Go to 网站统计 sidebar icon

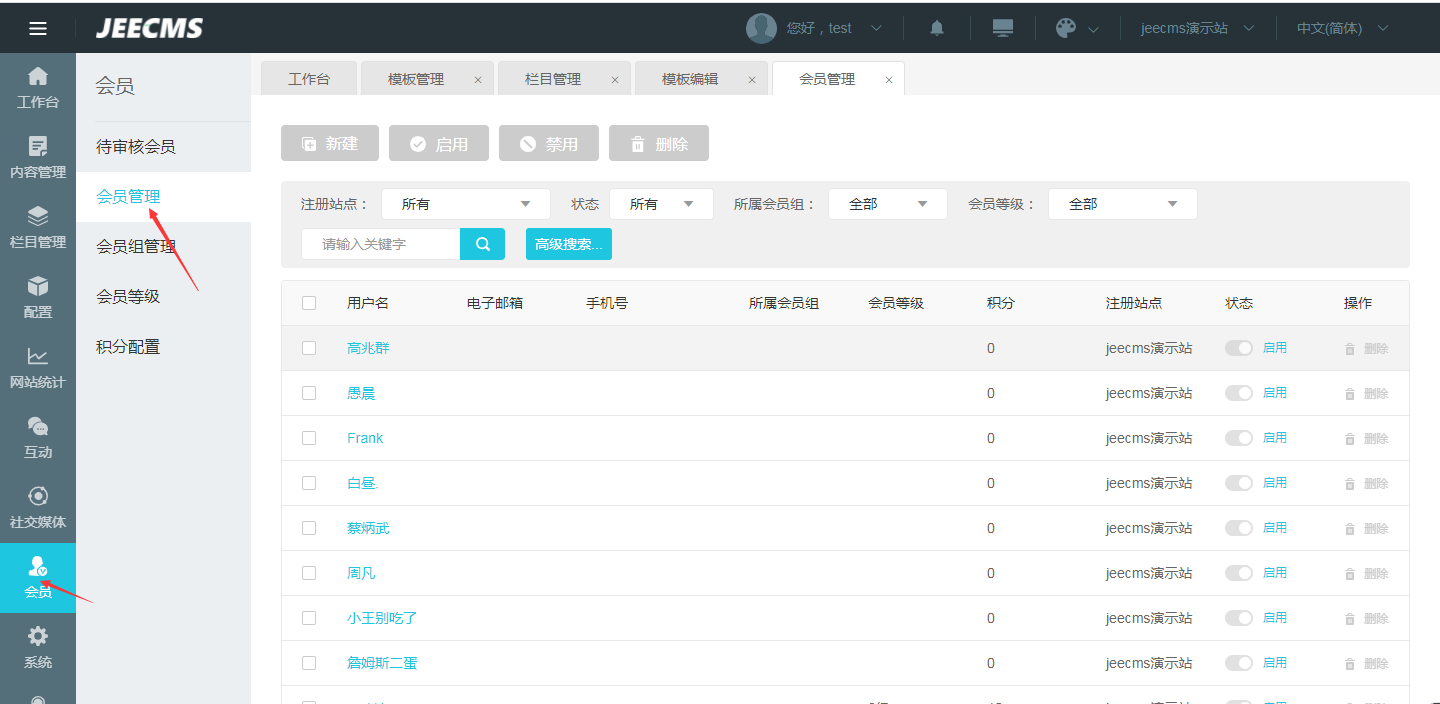[38, 367]
